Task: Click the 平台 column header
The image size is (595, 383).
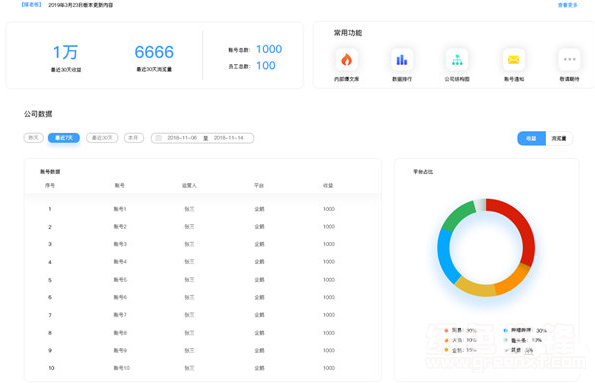Action: 259,186
